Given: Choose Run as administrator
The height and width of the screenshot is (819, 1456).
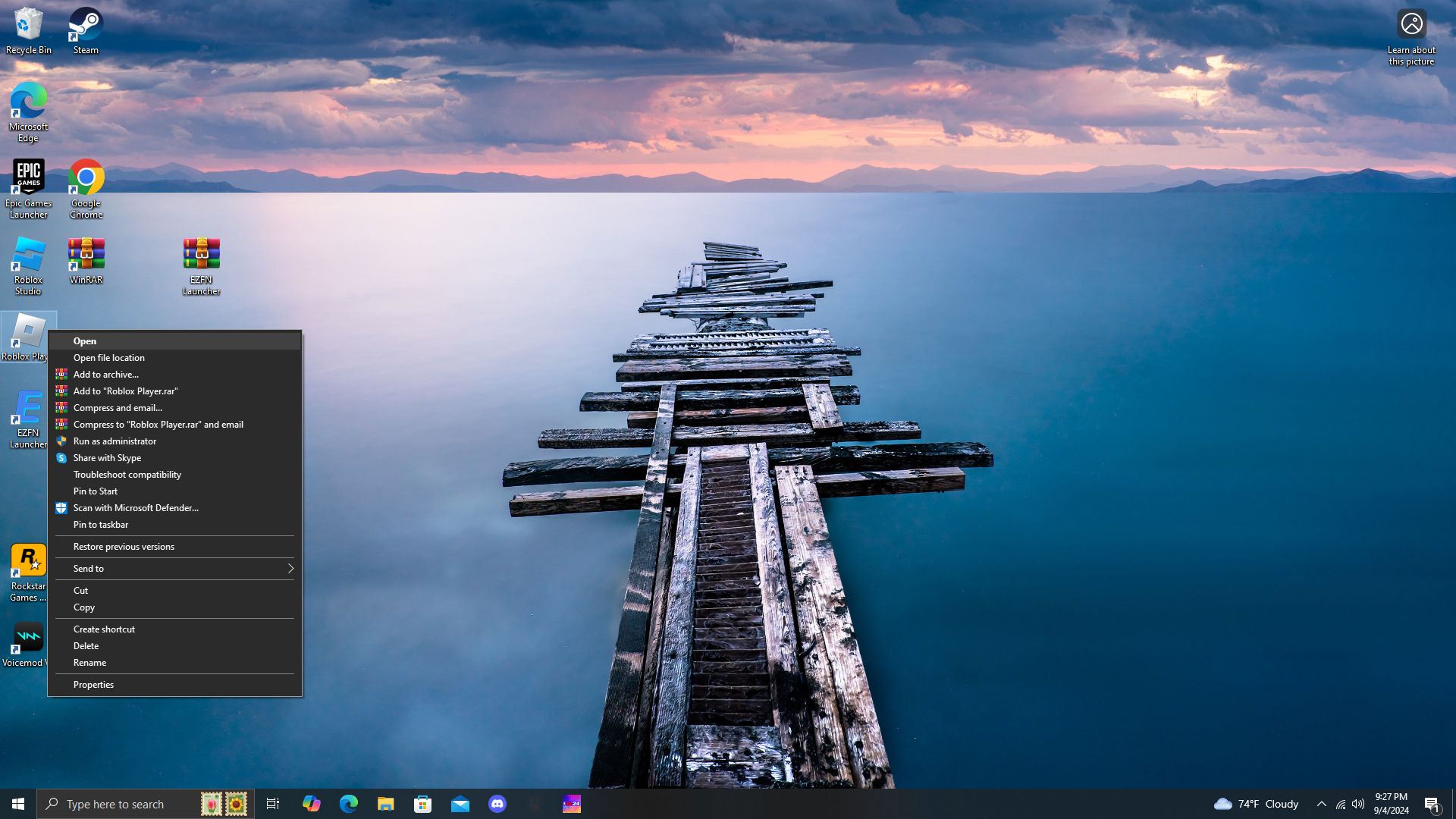Looking at the screenshot, I should (115, 441).
